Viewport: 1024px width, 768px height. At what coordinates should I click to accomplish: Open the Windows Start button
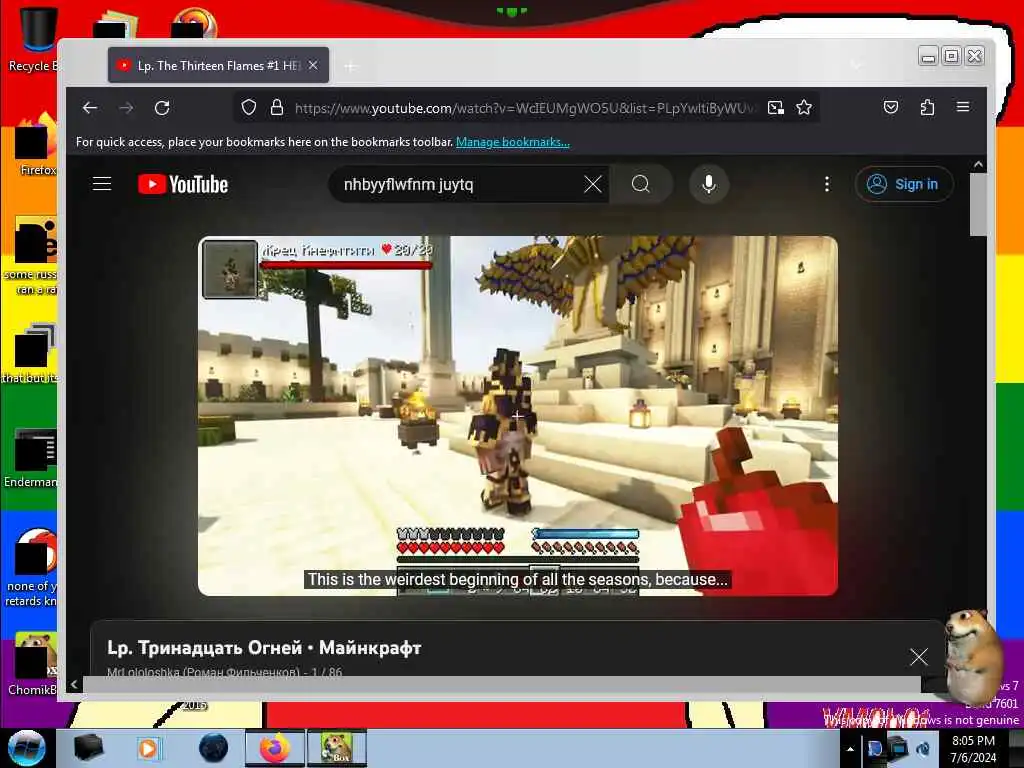pos(26,748)
